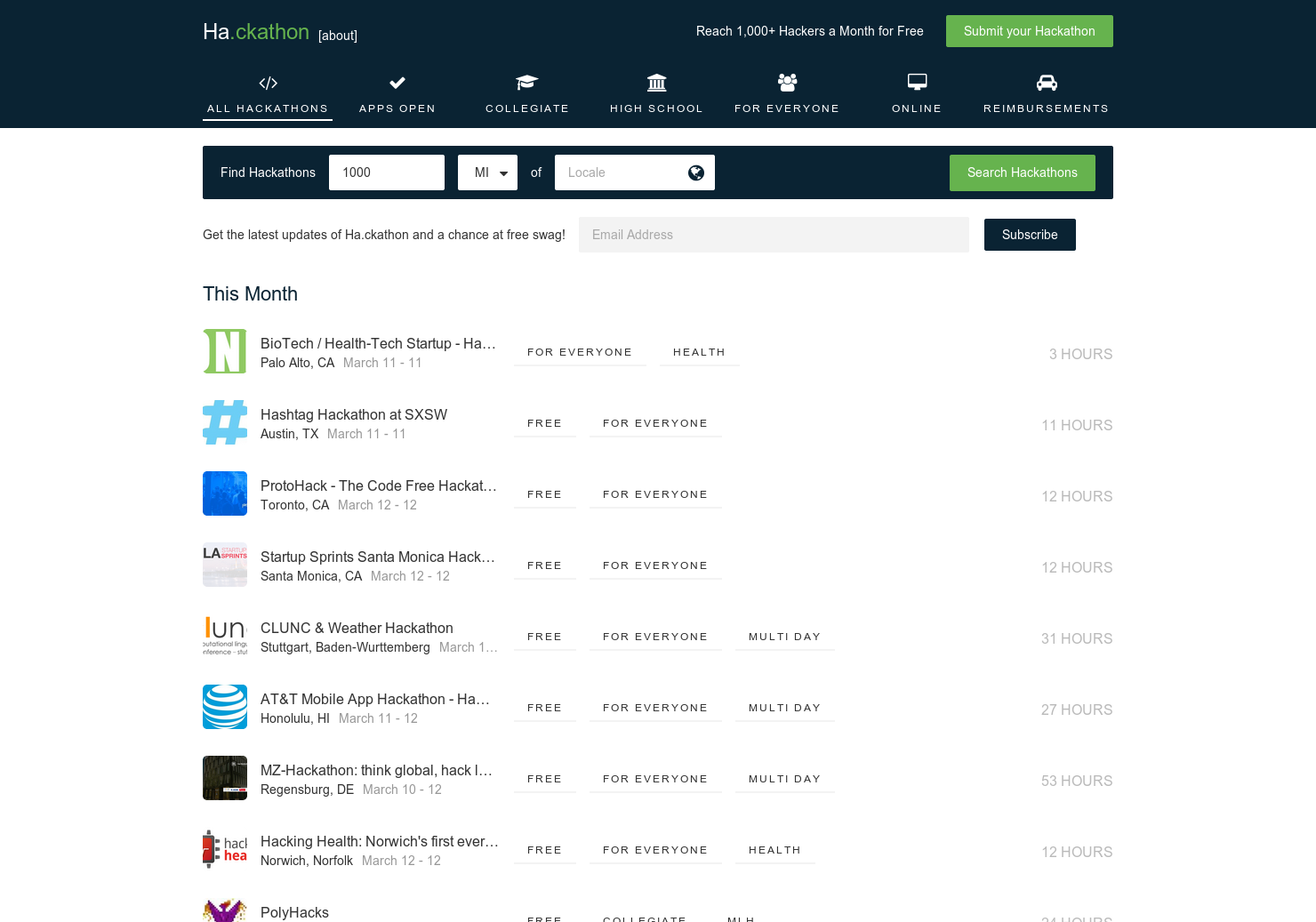The height and width of the screenshot is (922, 1316).
Task: Open MZ-Hackathon dark logo thumbnail
Action: (225, 778)
